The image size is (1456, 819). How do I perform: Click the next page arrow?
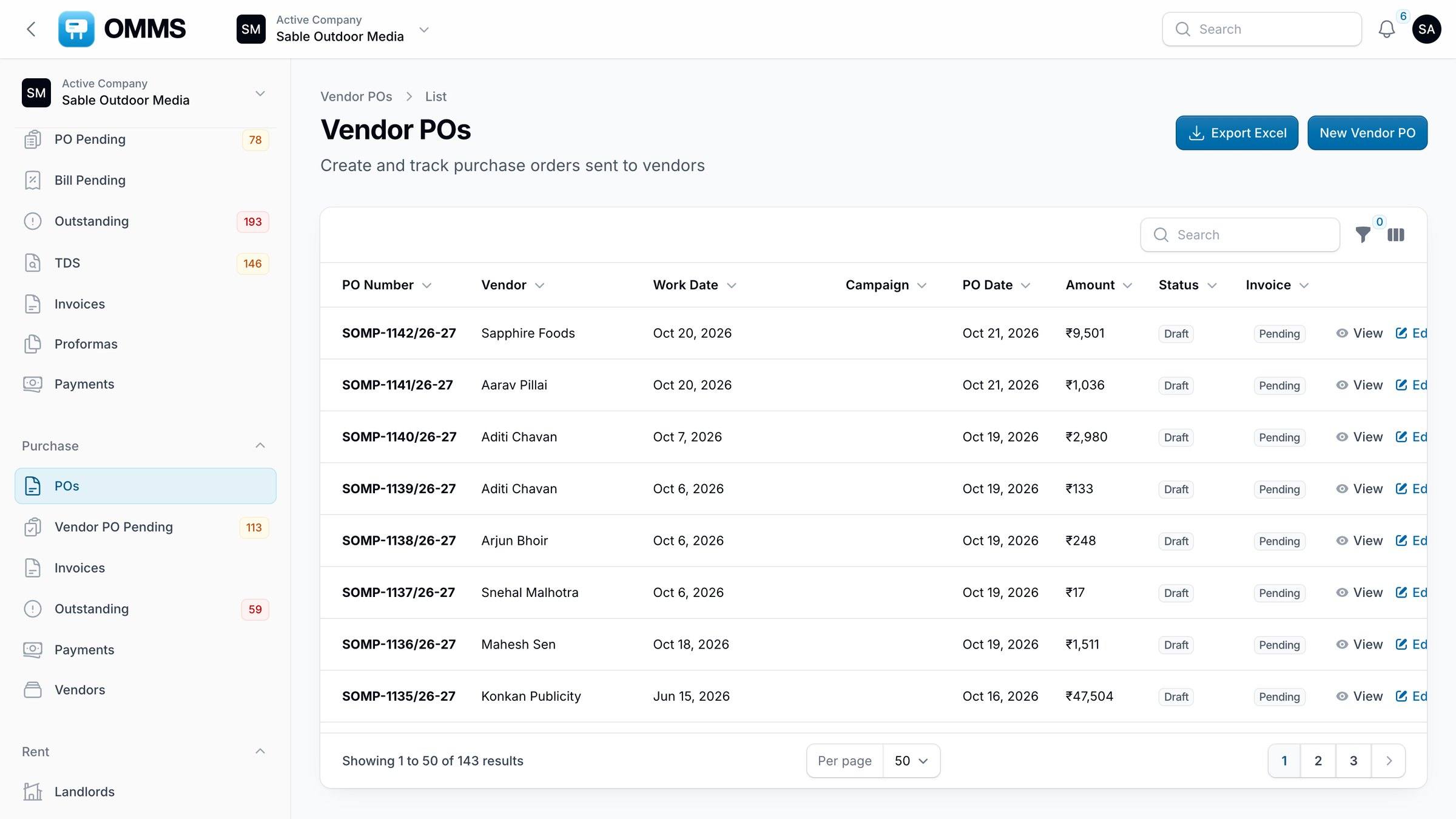pyautogui.click(x=1389, y=761)
